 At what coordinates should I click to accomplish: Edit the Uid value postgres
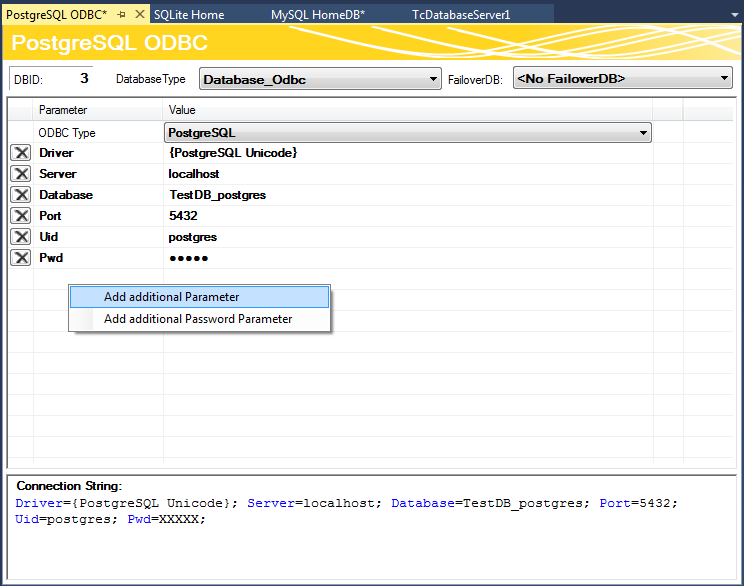click(408, 237)
